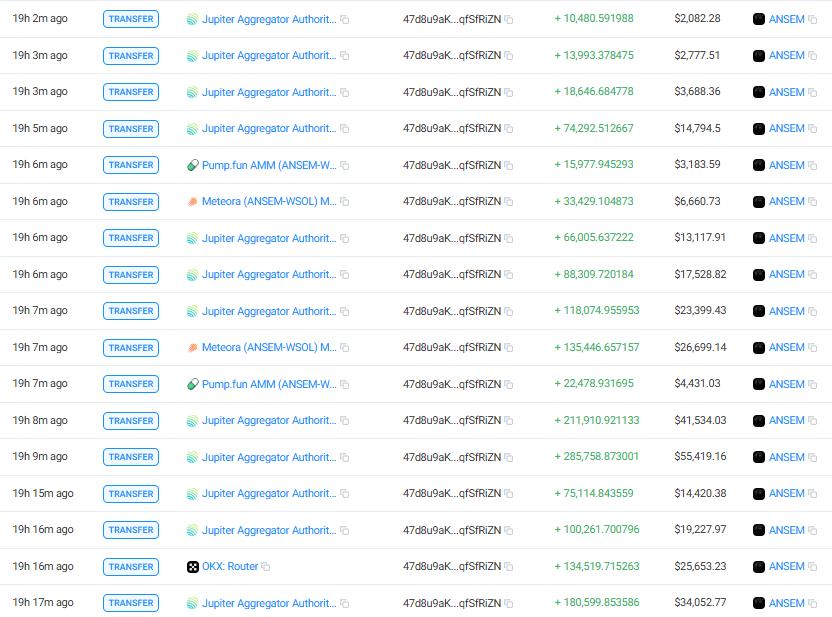Click ANSEM token logo in $55,419.16 row
This screenshot has width=832, height=617.
[759, 457]
